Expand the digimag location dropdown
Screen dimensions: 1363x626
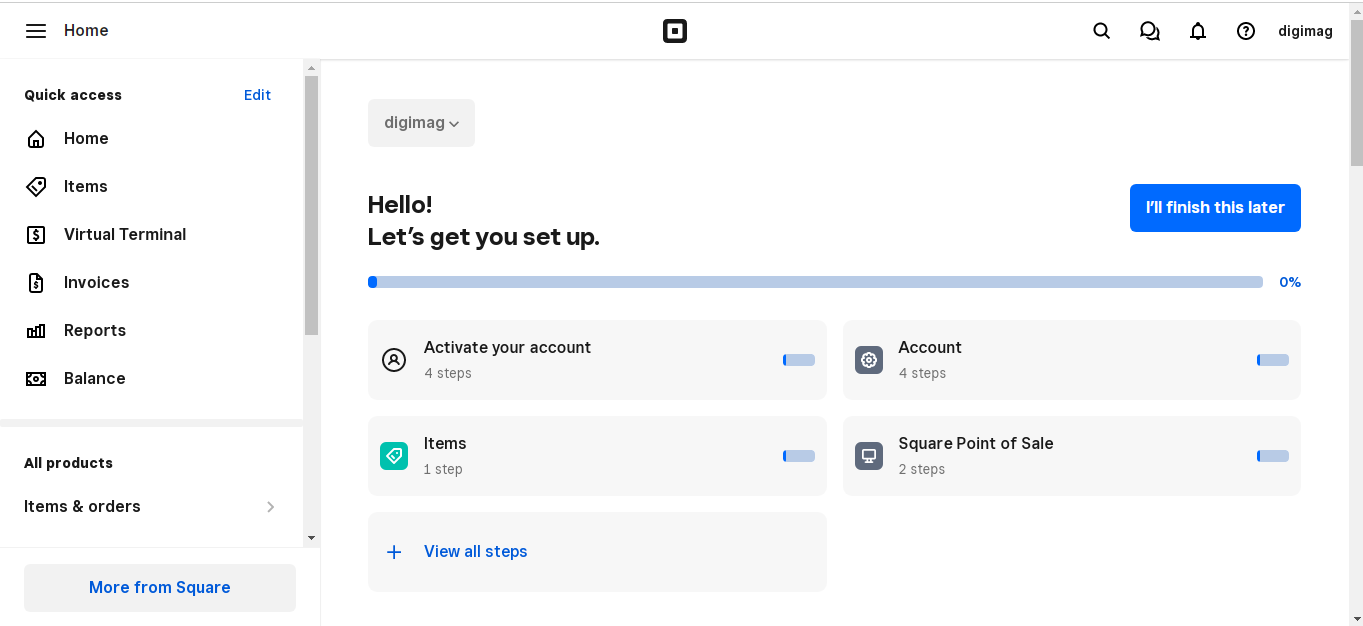[x=421, y=123]
